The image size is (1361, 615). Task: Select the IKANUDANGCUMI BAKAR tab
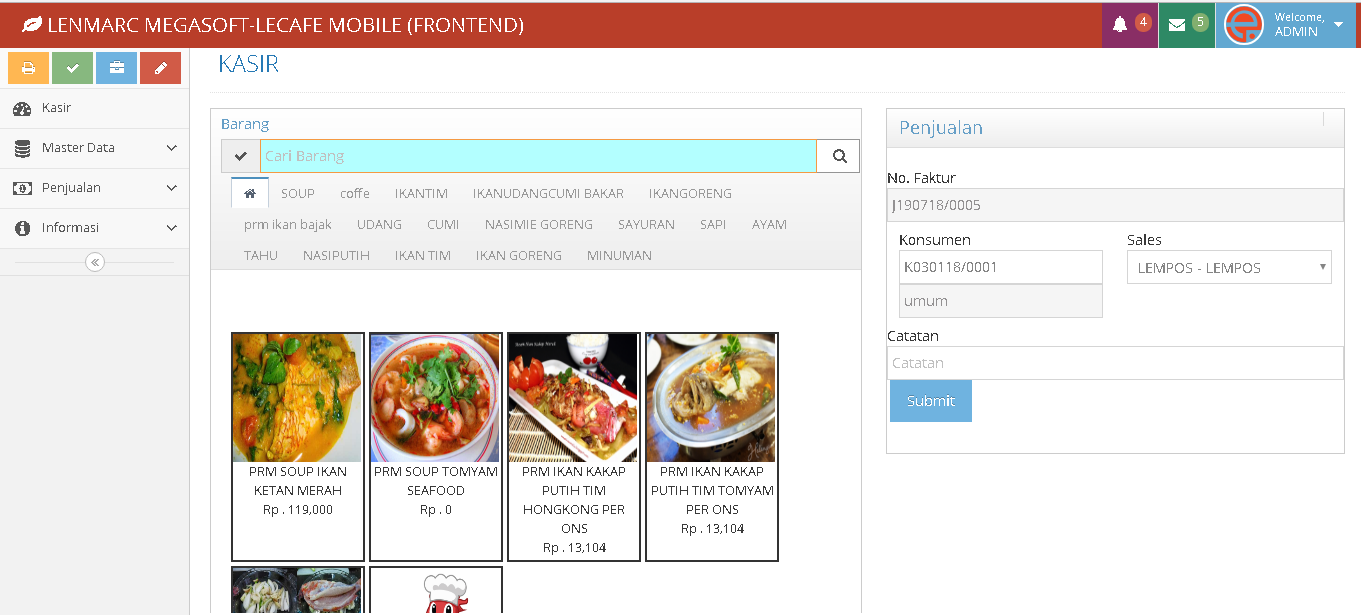point(548,193)
